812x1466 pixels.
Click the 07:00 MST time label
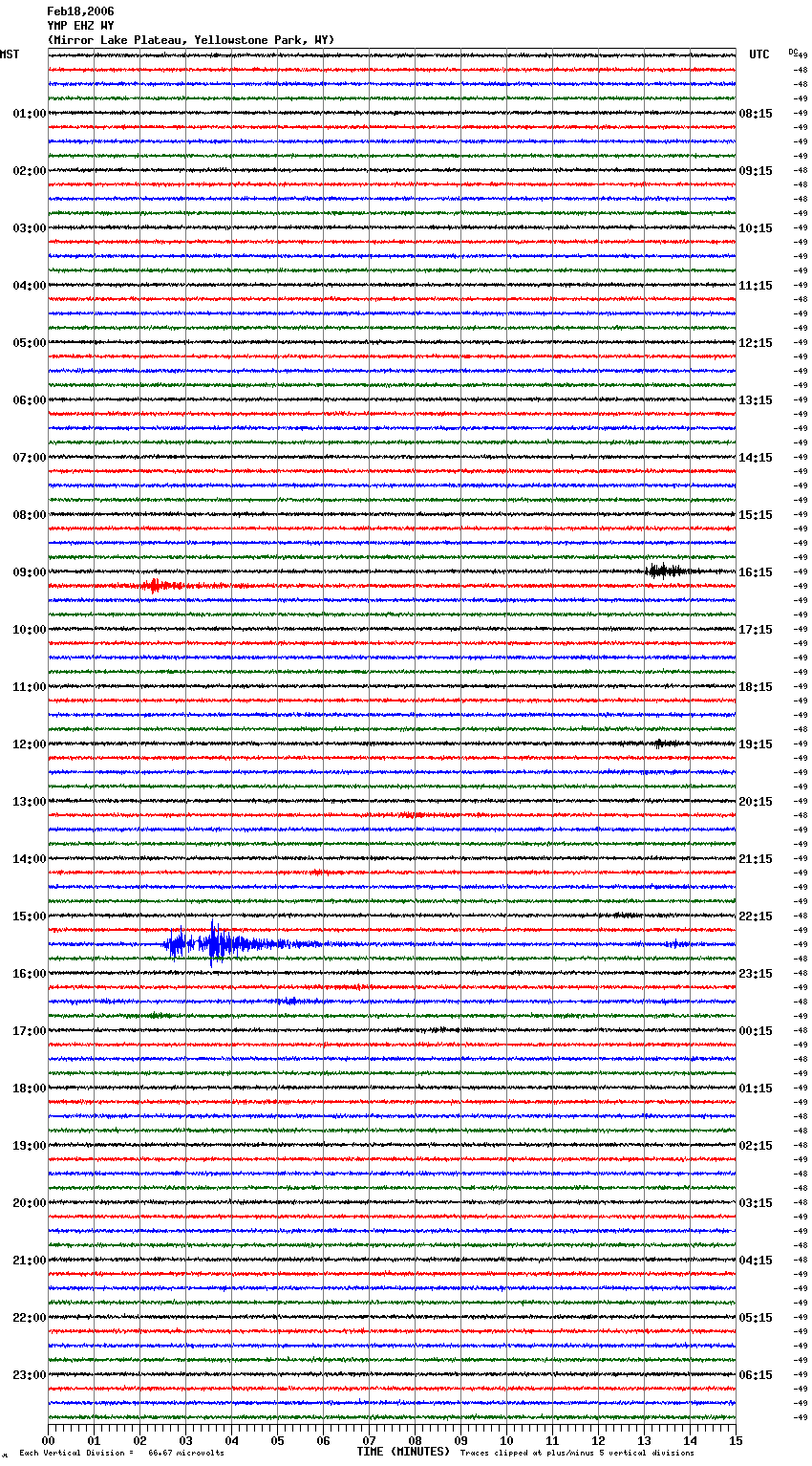pyautogui.click(x=29, y=458)
